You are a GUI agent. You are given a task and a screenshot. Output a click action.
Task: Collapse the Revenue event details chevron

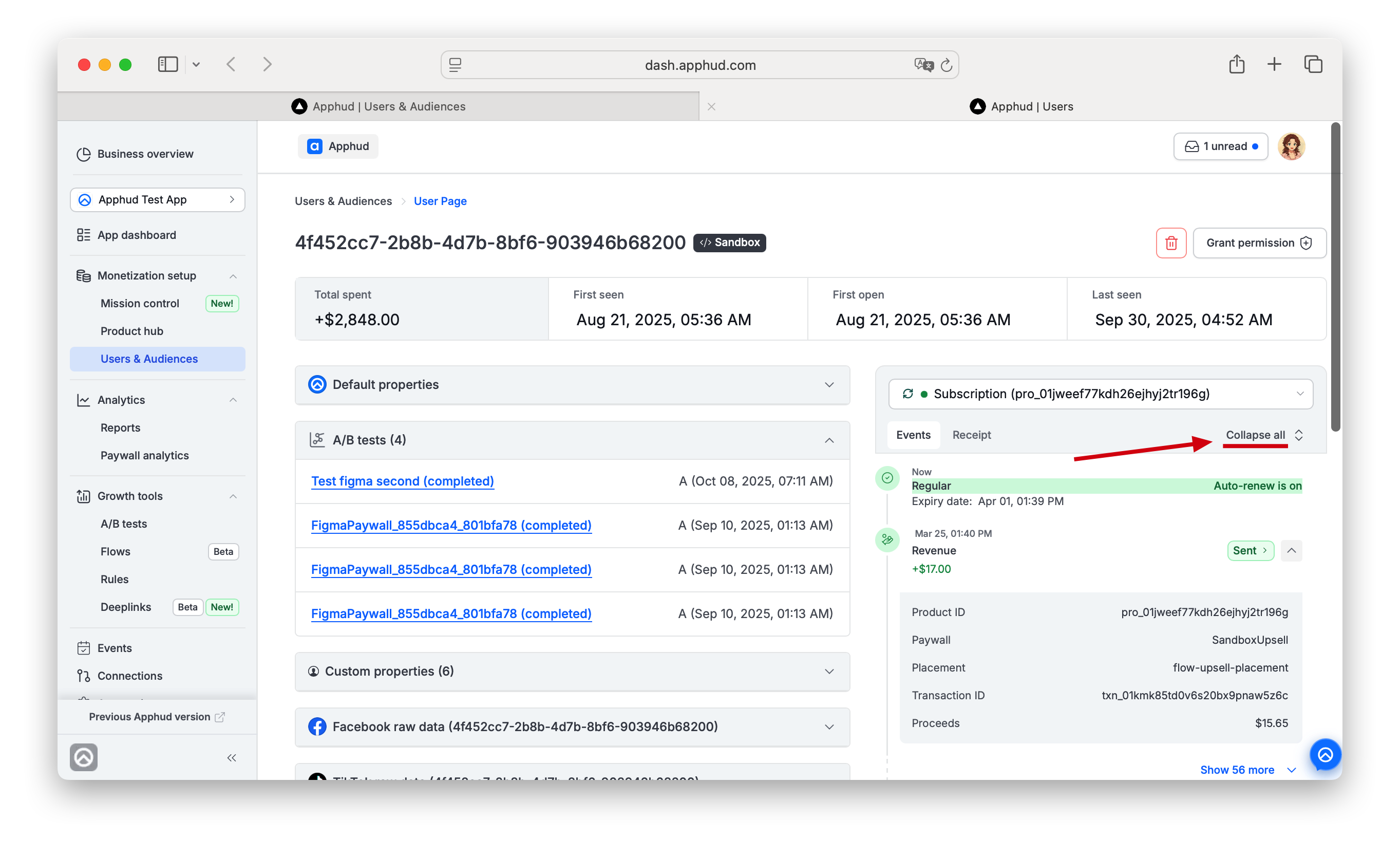pyautogui.click(x=1292, y=550)
